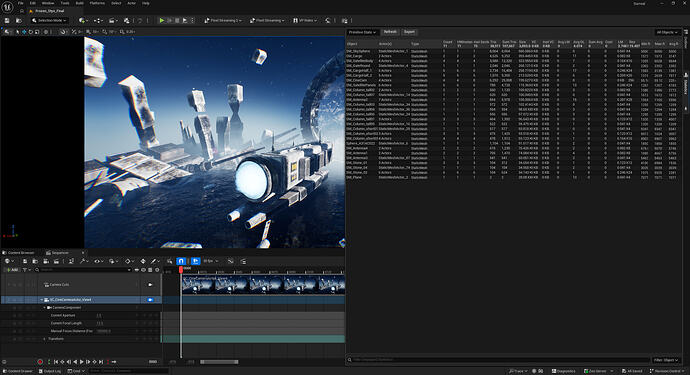This screenshot has height=375, width=690.
Task: Close the Sequencer tab
Action: tap(83, 253)
